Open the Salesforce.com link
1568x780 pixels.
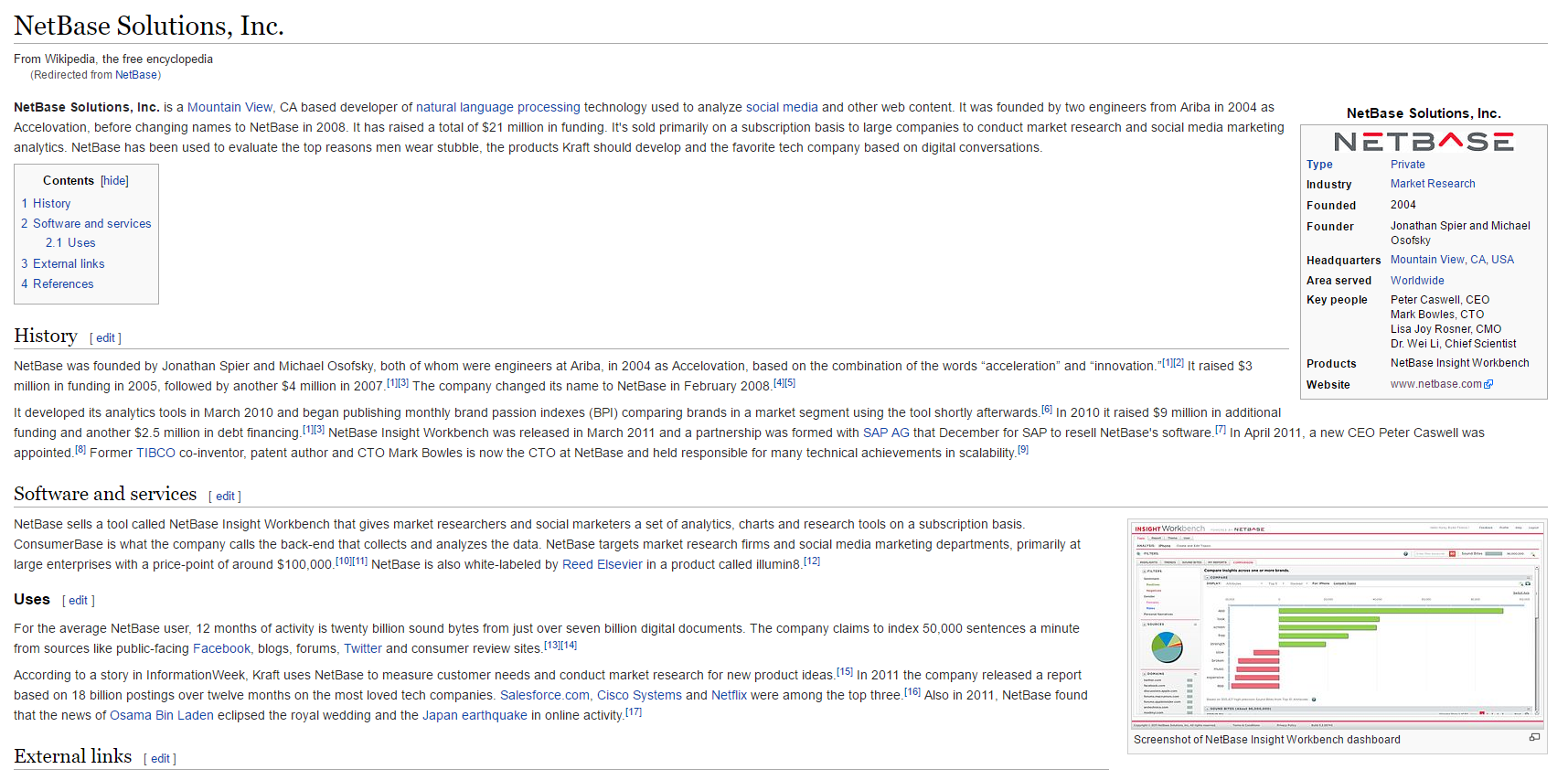coord(545,695)
